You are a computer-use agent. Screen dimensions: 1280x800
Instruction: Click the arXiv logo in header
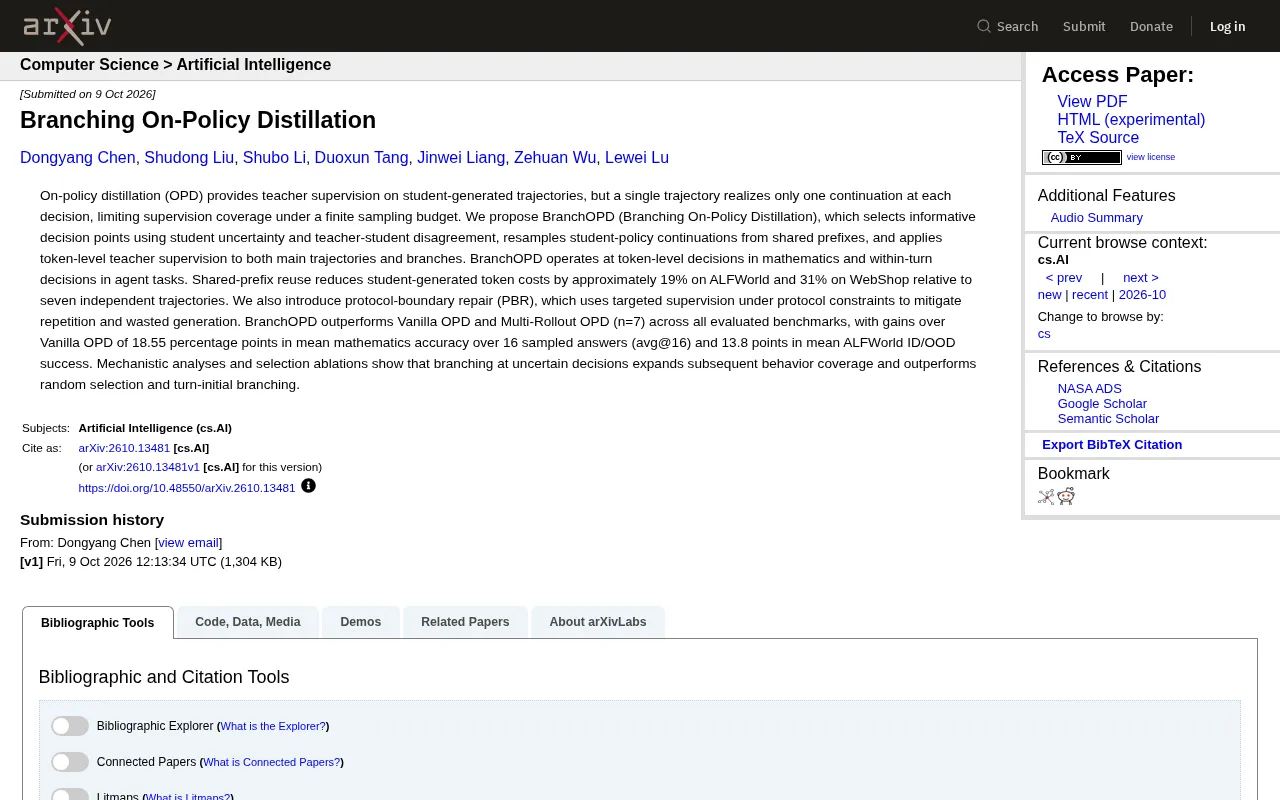click(67, 26)
